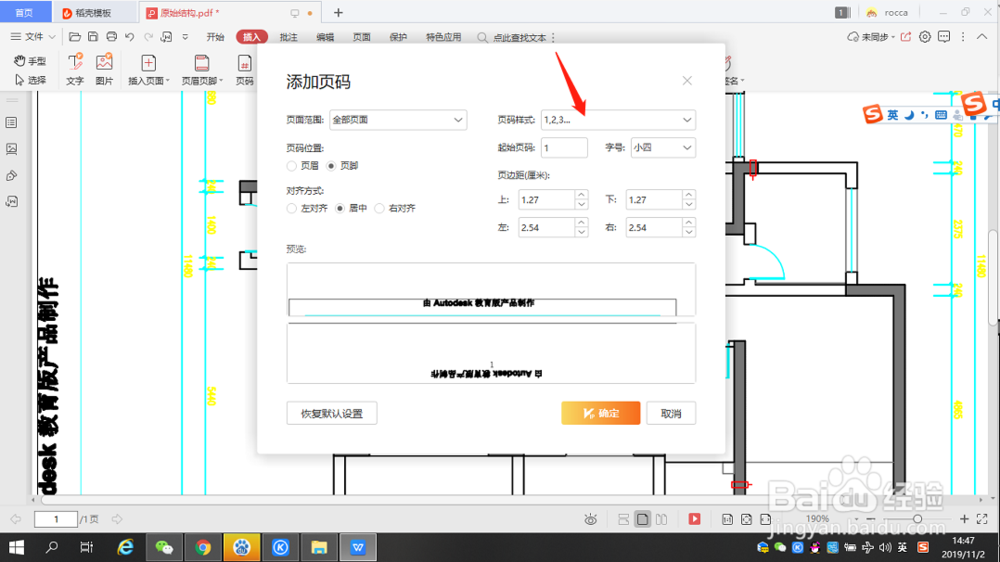The image size is (1000, 562).
Task: Switch to 批注 ribbon tab
Action: pos(288,37)
